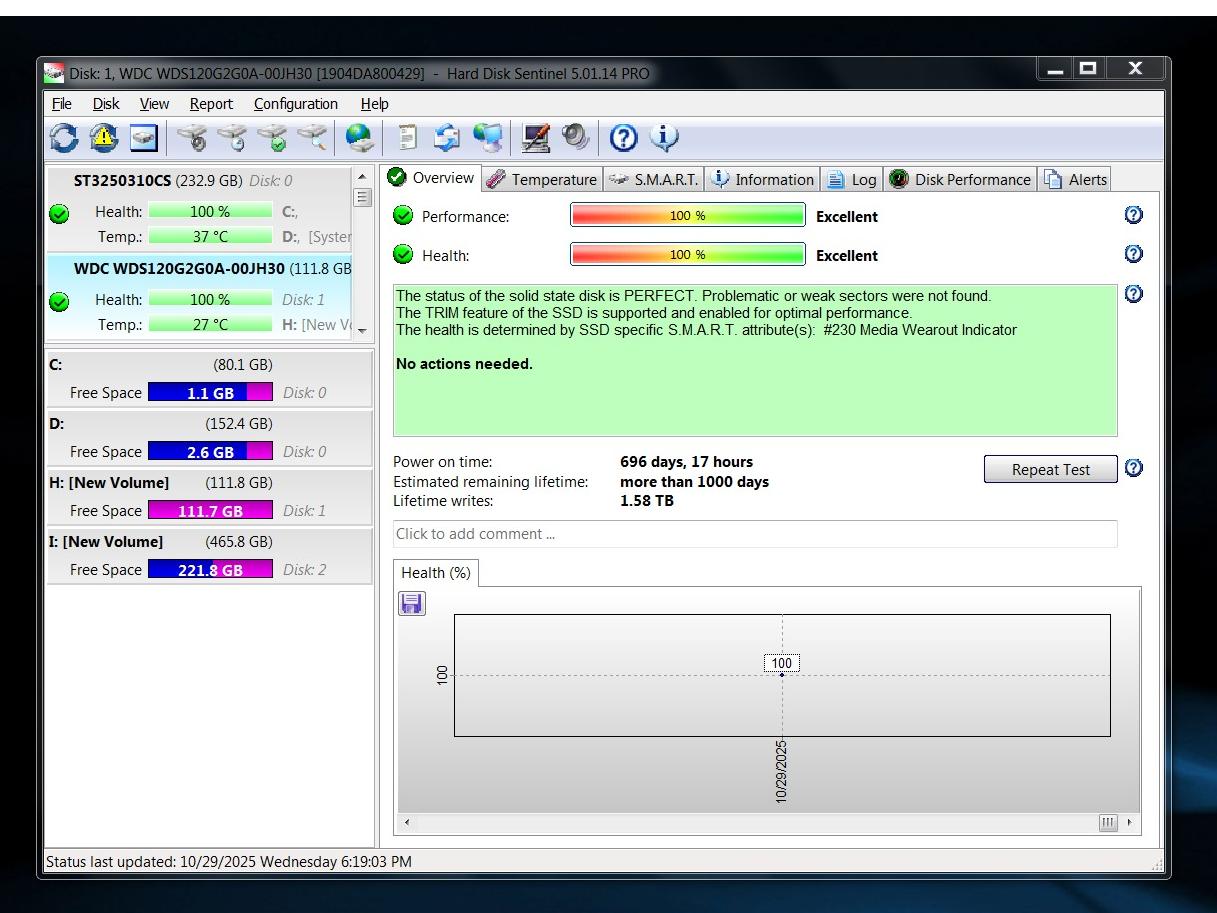Click the report document toolbar icon
The height and width of the screenshot is (913, 1217).
[407, 138]
